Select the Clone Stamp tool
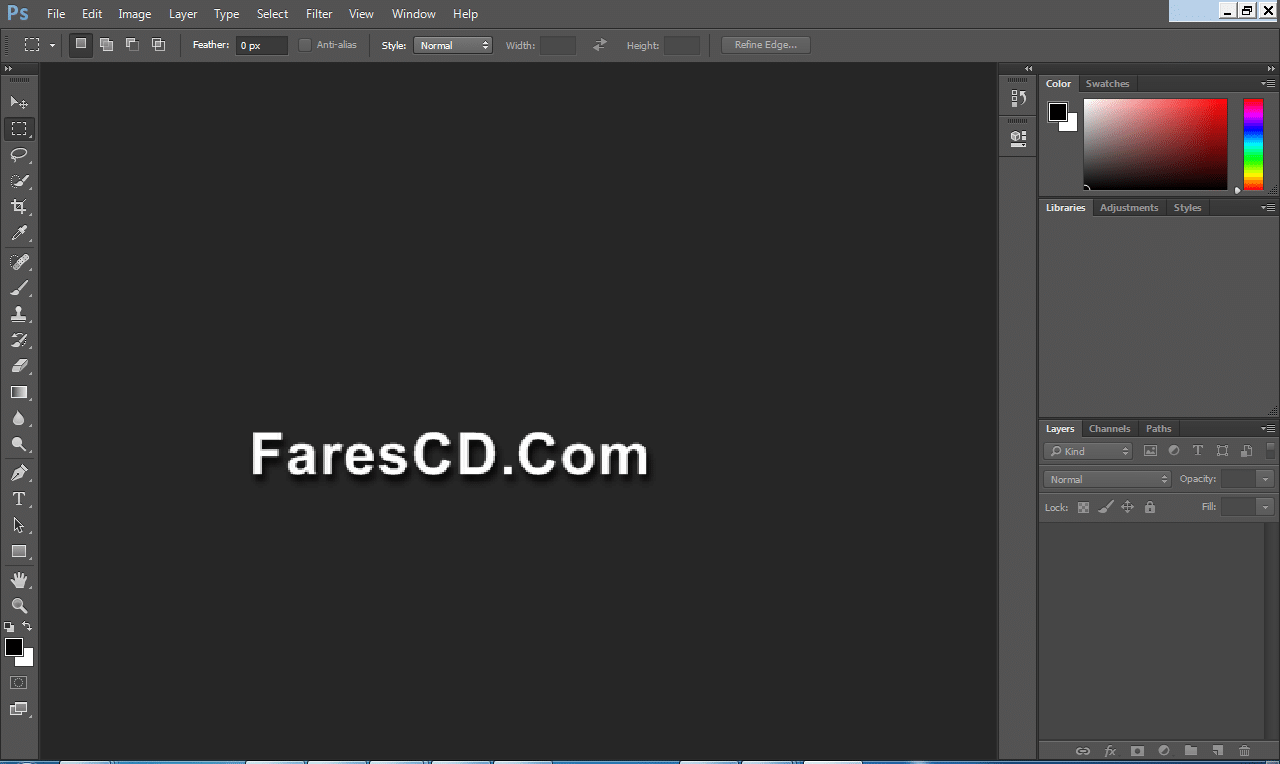 point(19,314)
